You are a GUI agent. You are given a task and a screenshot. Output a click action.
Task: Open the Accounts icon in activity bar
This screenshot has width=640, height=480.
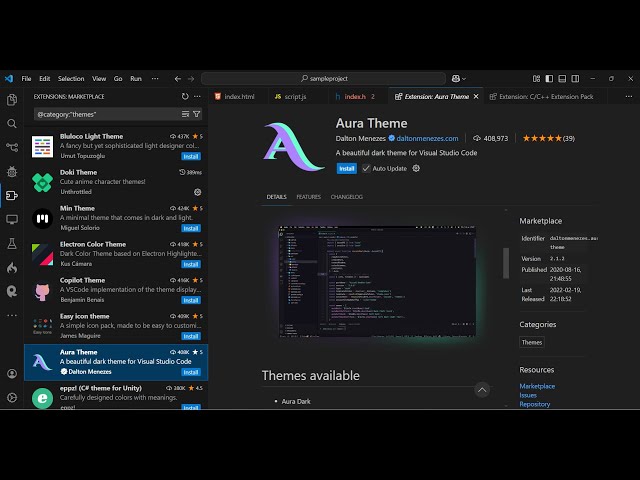tap(12, 373)
